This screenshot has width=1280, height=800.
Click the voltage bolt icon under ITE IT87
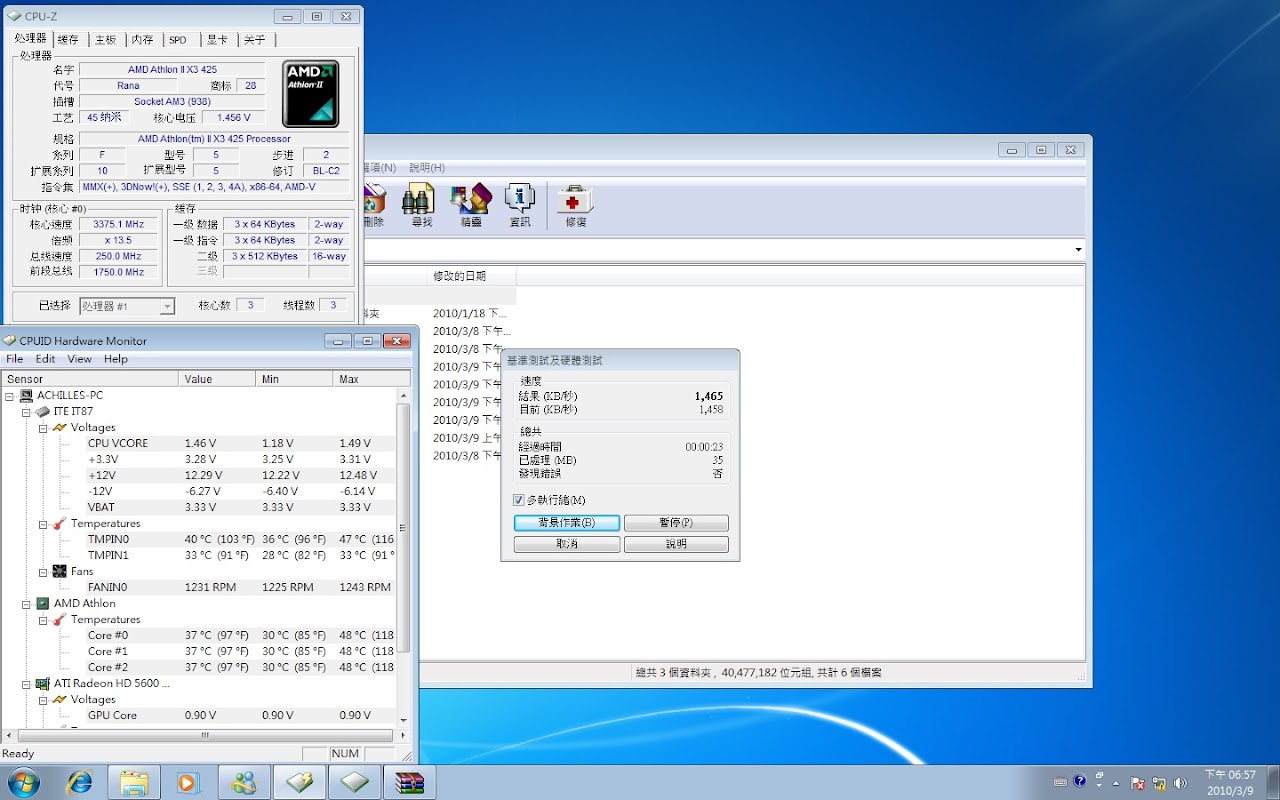pyautogui.click(x=59, y=428)
